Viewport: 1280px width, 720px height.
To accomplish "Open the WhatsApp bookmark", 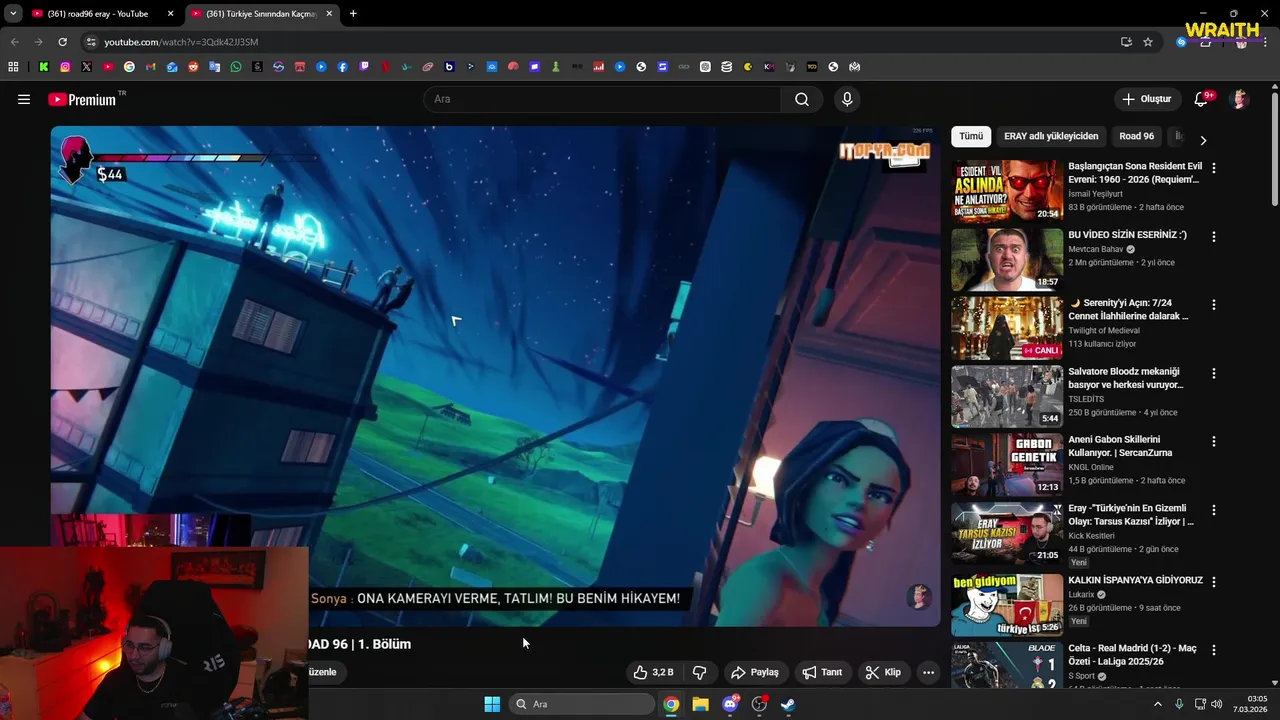I will point(236,67).
